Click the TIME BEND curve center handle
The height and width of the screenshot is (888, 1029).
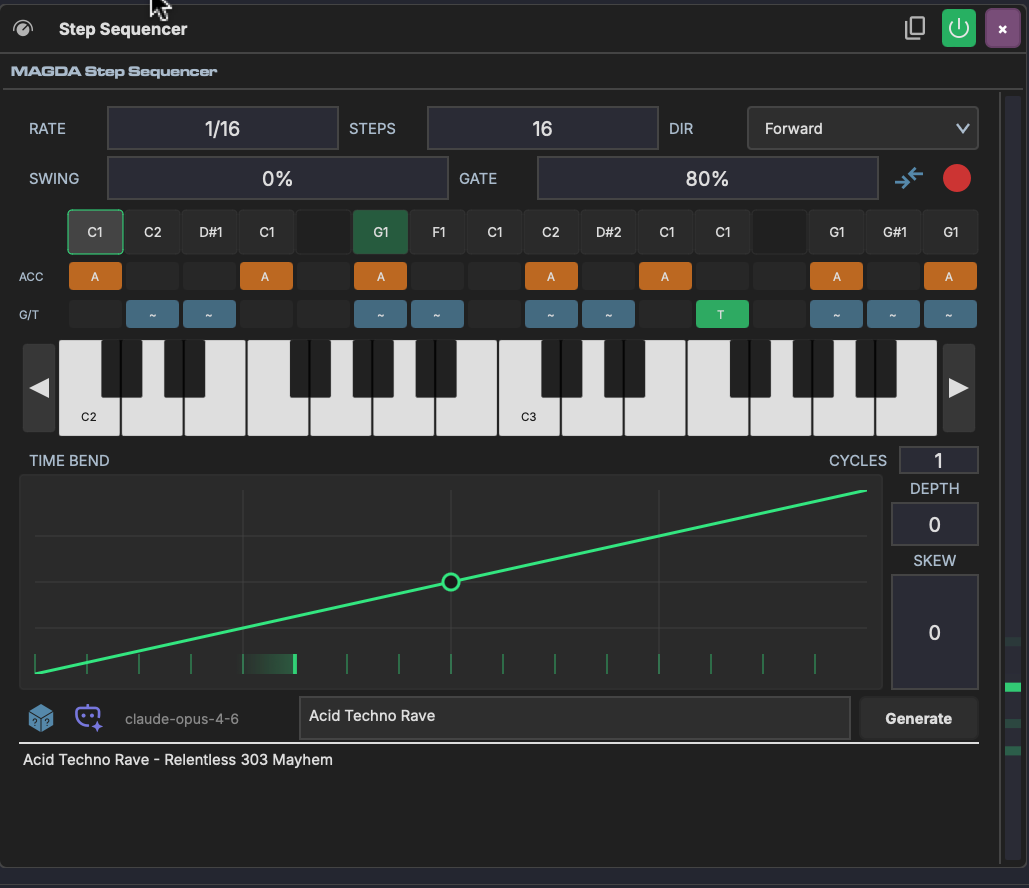(x=450, y=581)
